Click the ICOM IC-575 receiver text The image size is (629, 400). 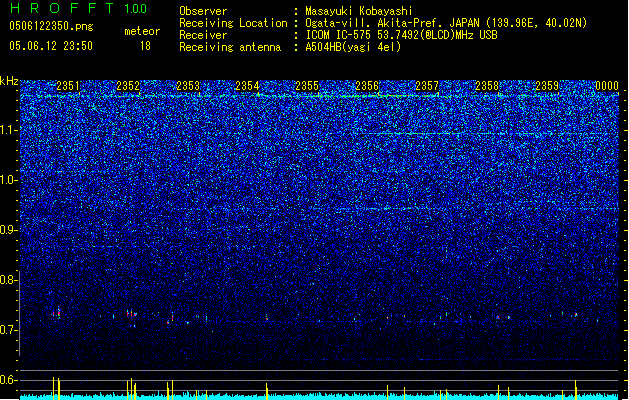coord(401,35)
